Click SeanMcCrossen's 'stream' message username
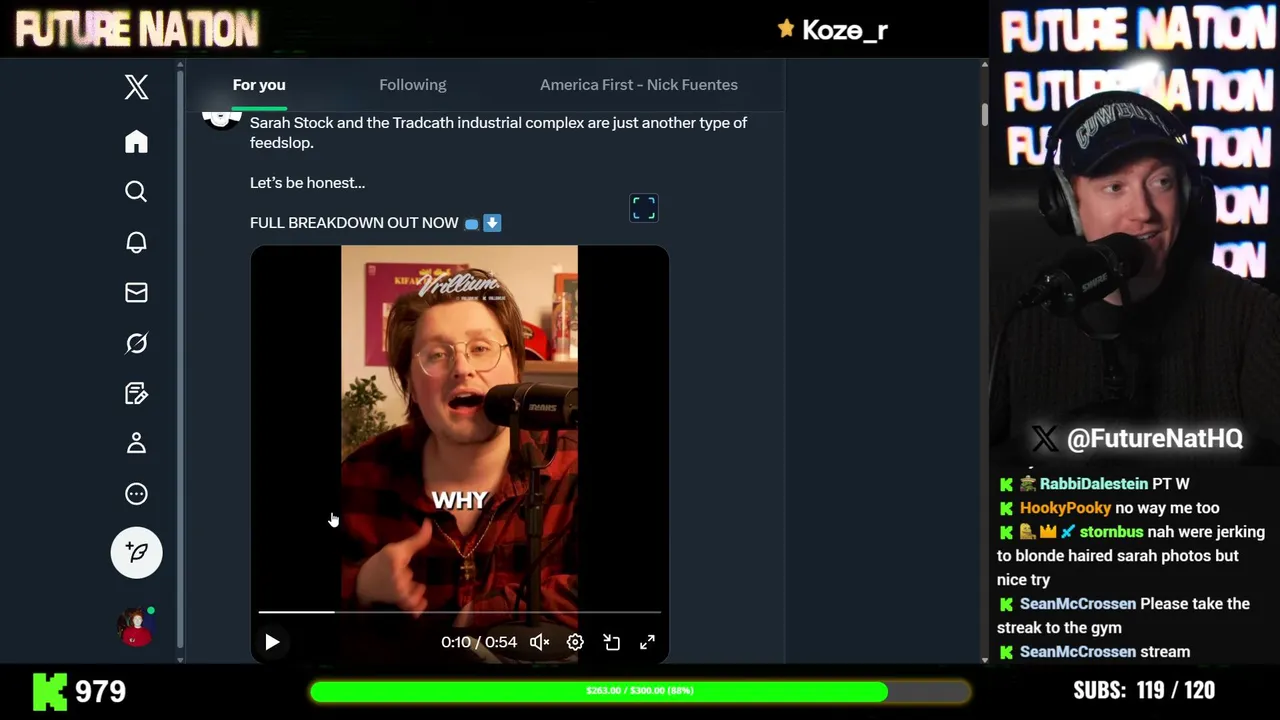The height and width of the screenshot is (720, 1280). (x=1078, y=652)
